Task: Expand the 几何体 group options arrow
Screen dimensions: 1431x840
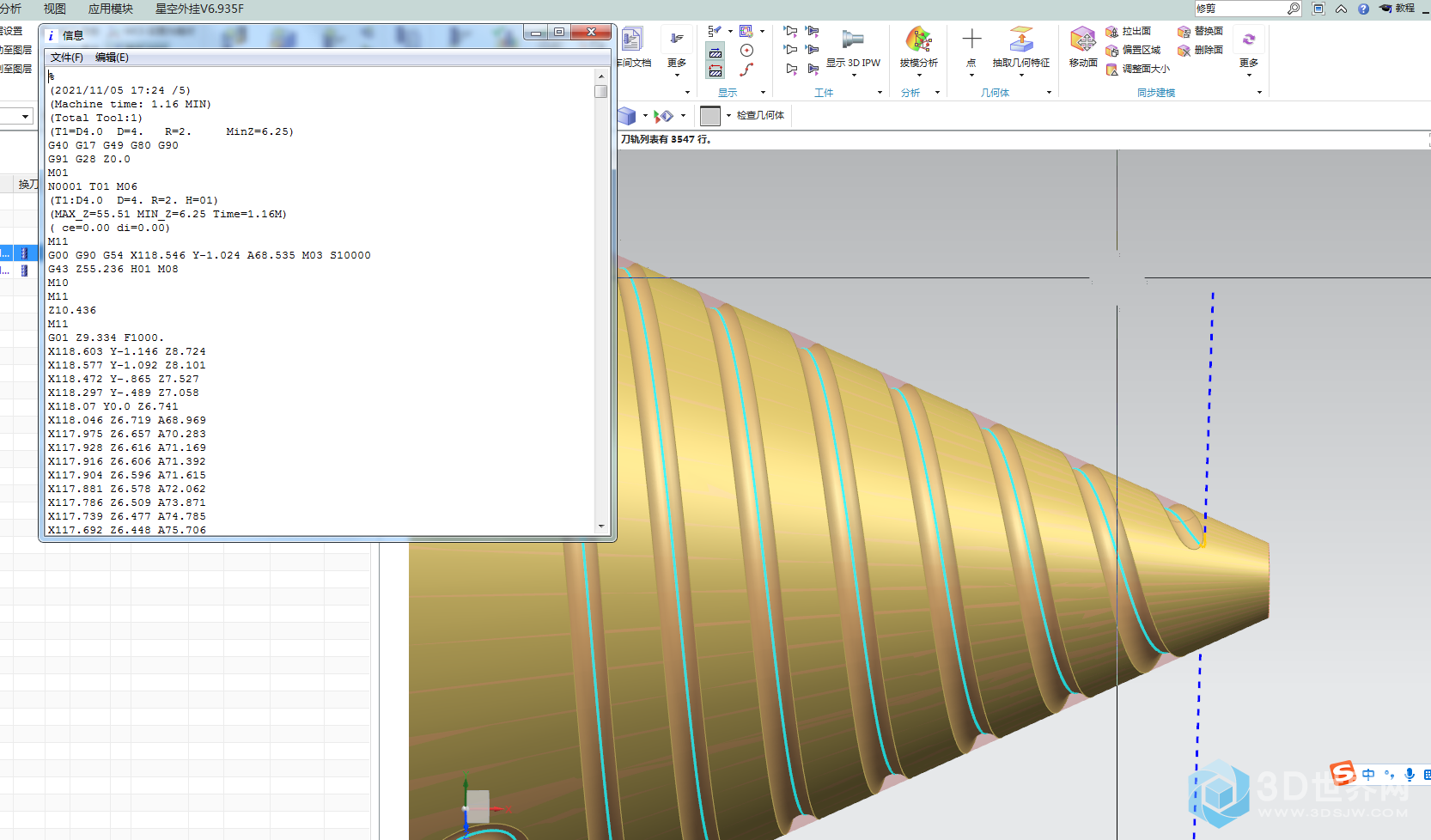Action: pyautogui.click(x=1049, y=93)
